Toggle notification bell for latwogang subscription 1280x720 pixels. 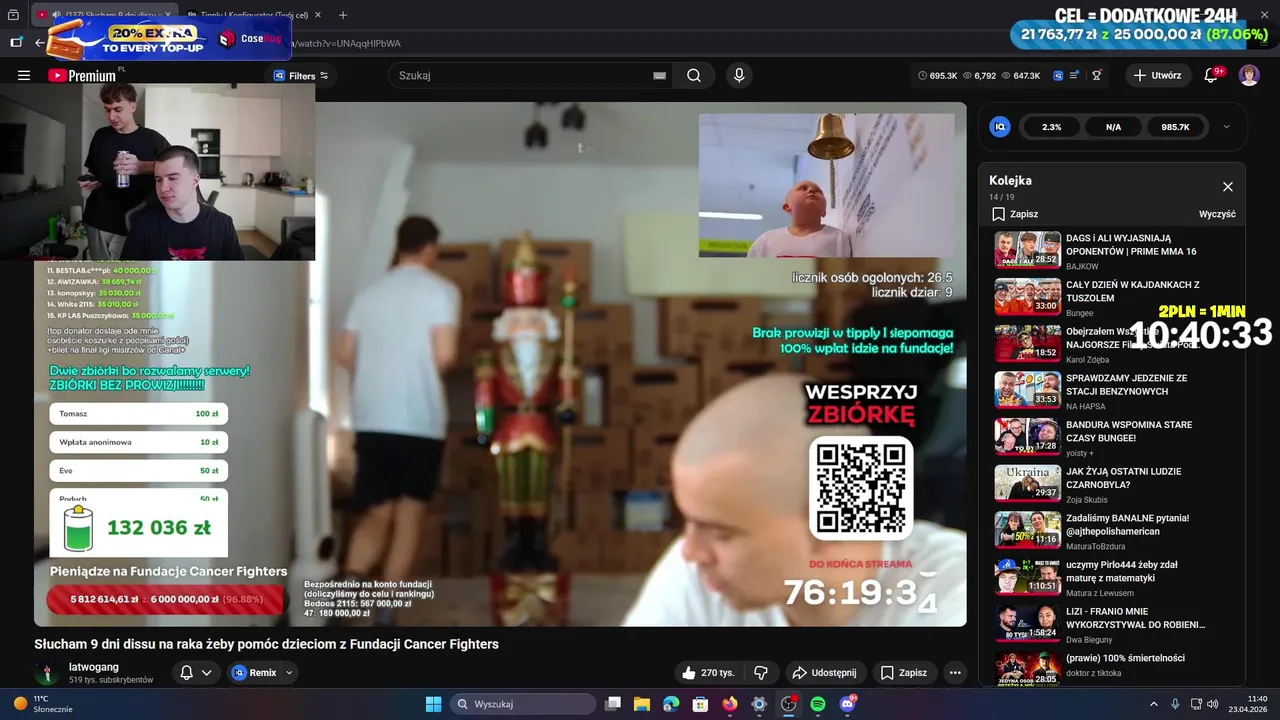pos(186,673)
